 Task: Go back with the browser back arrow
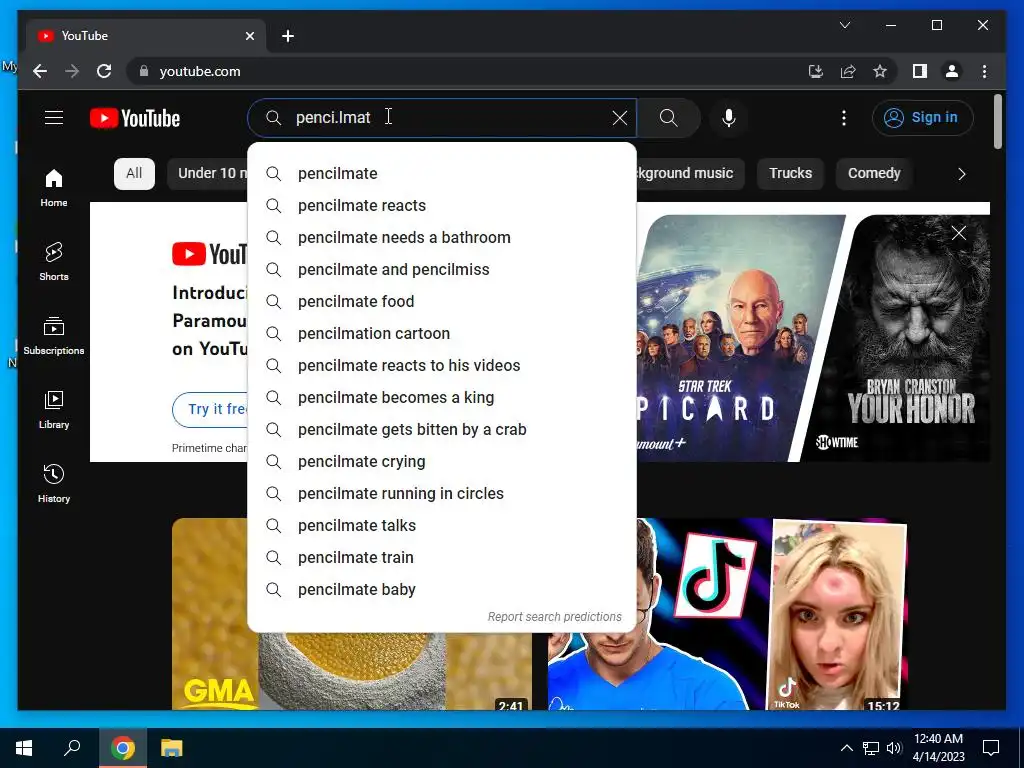click(x=40, y=71)
